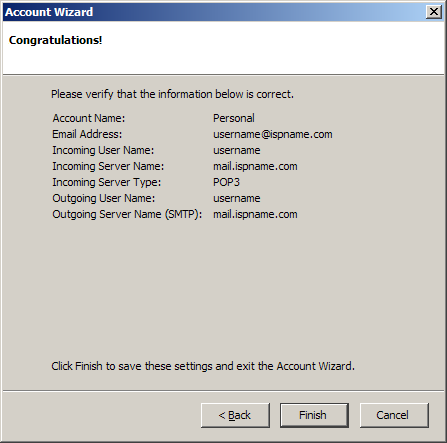Click the 'Click Finish to save these settings' text
Viewport: 447px width, 443px height.
pyautogui.click(x=203, y=366)
